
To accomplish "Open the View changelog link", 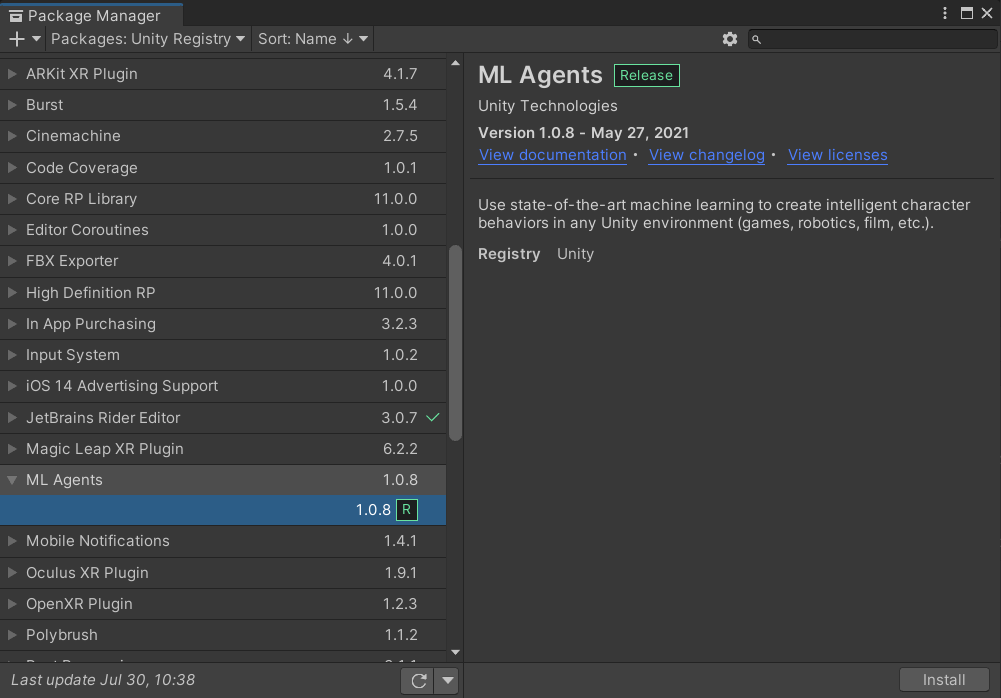I will (707, 155).
